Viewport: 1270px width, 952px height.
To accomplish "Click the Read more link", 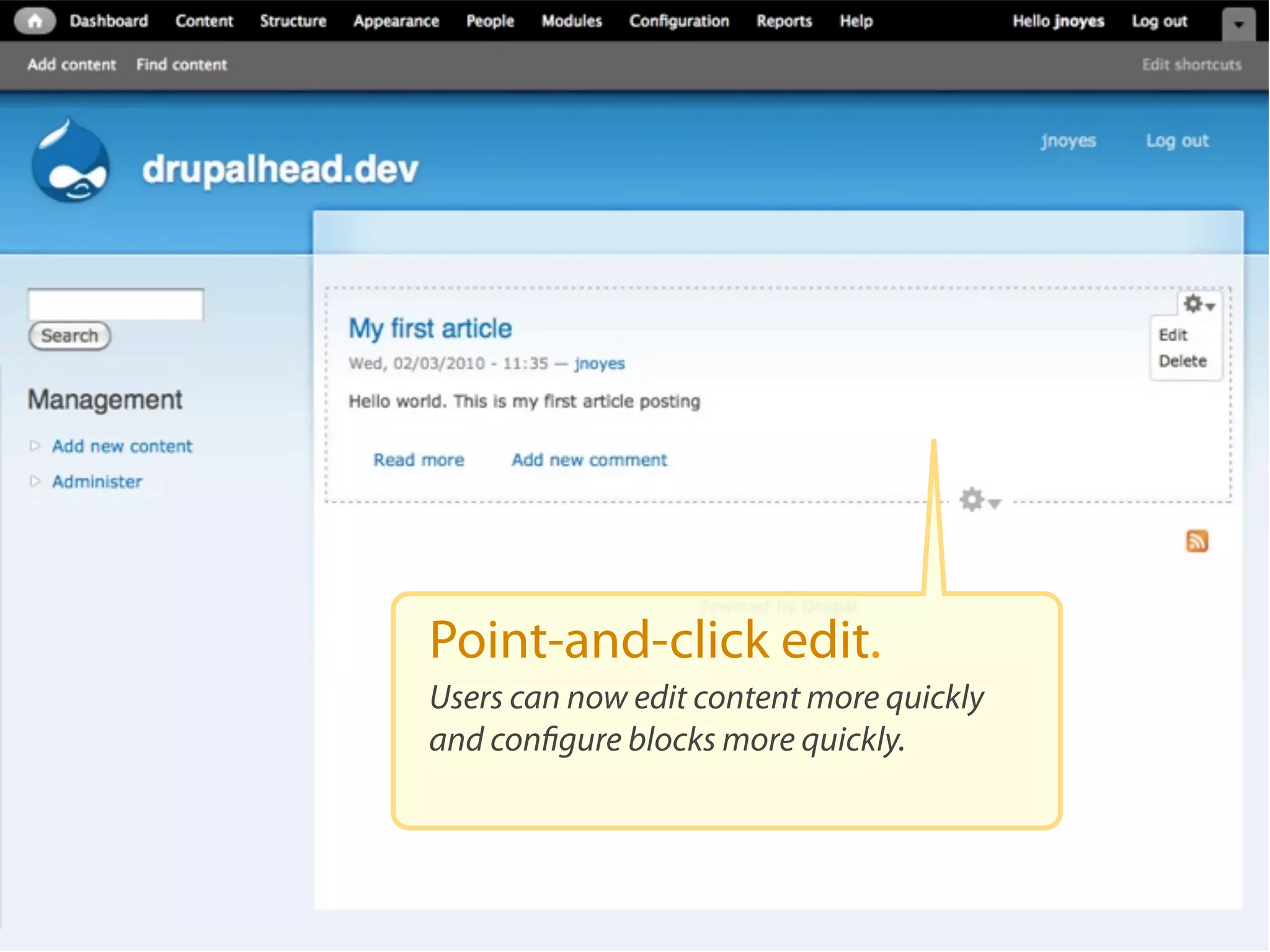I will [419, 460].
